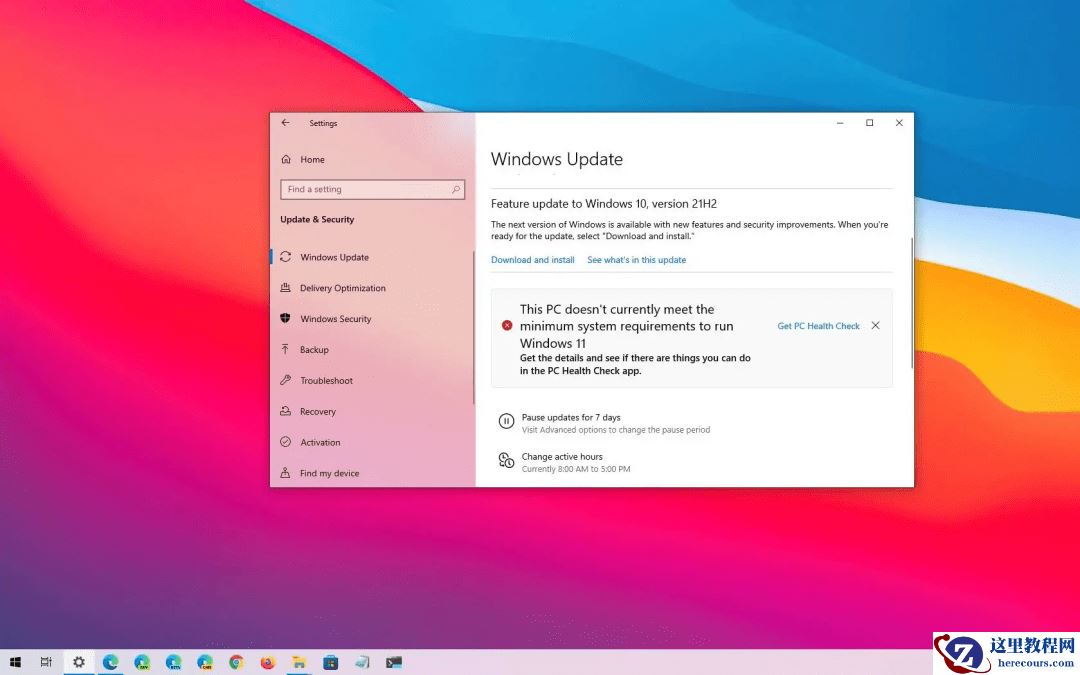Click the red error icon on the compatibility warning
1080x675 pixels.
pyautogui.click(x=506, y=325)
